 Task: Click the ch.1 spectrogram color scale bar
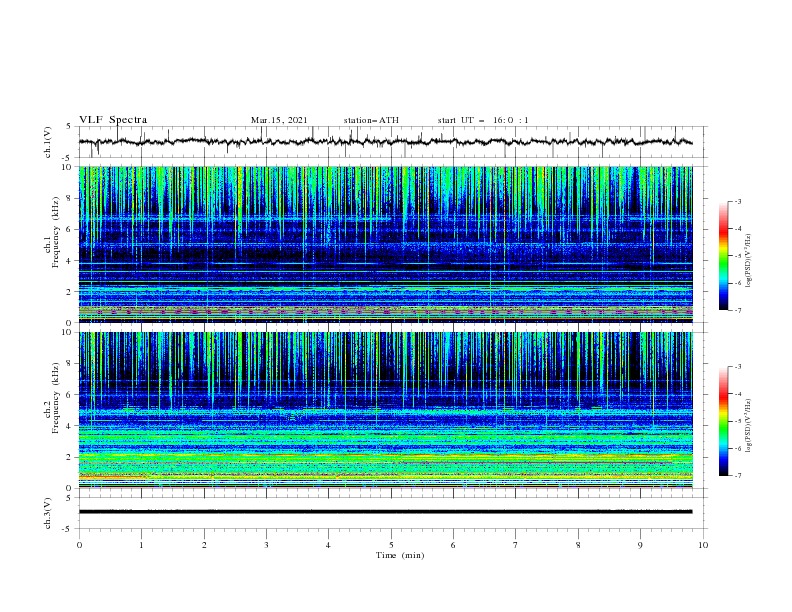pyautogui.click(x=723, y=256)
